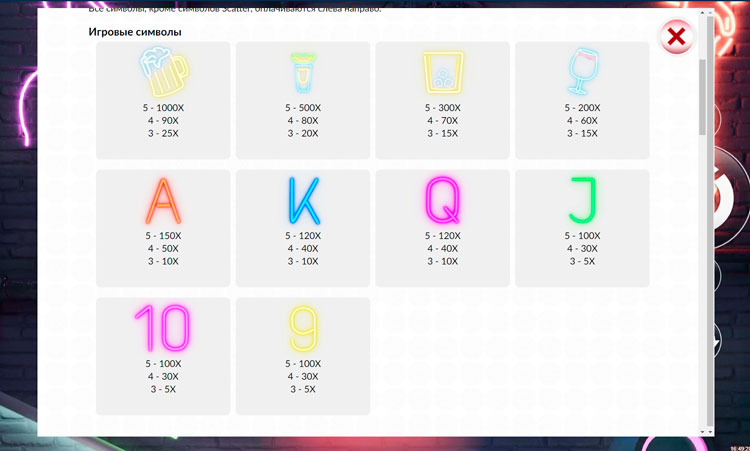
Task: Click the "5 - 150X" payout text
Action: [162, 236]
